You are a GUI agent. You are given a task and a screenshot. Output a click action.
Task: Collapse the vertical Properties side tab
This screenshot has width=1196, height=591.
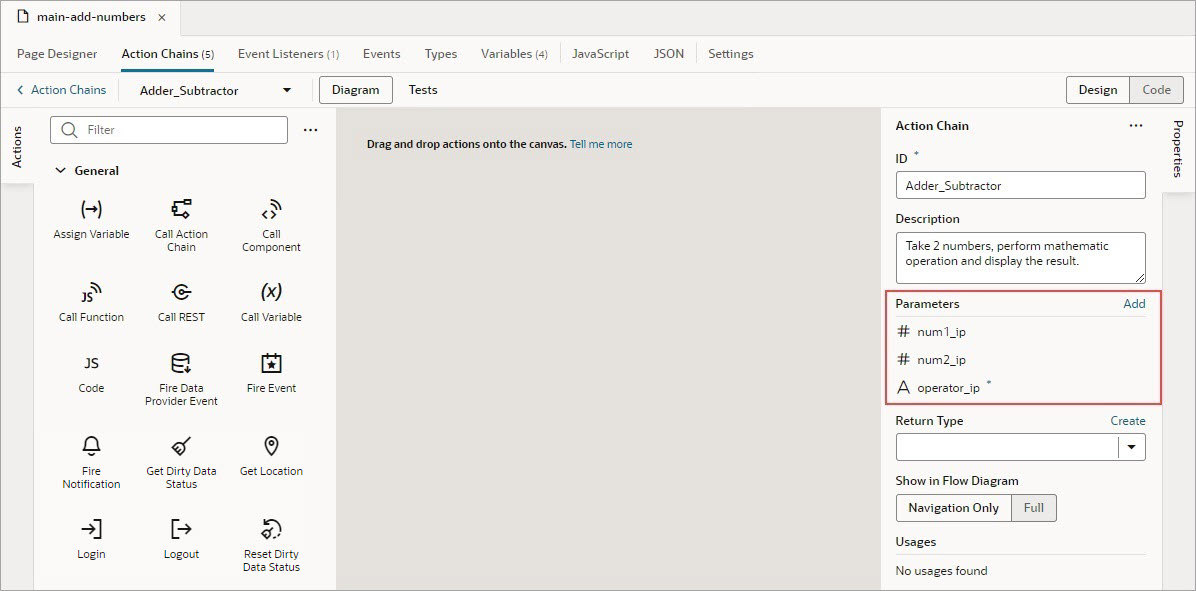coord(1178,149)
